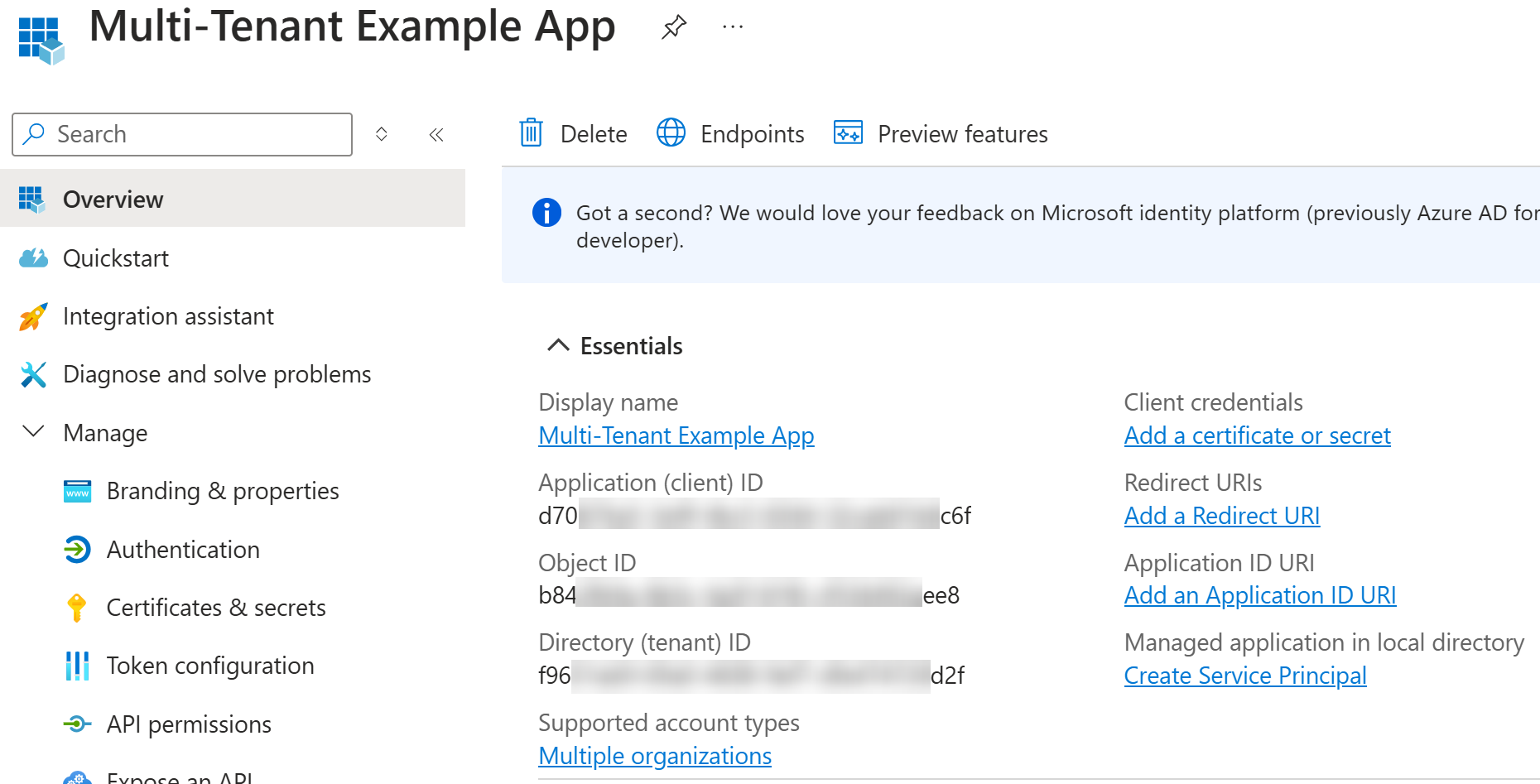Click the Preview features icon

pos(848,133)
